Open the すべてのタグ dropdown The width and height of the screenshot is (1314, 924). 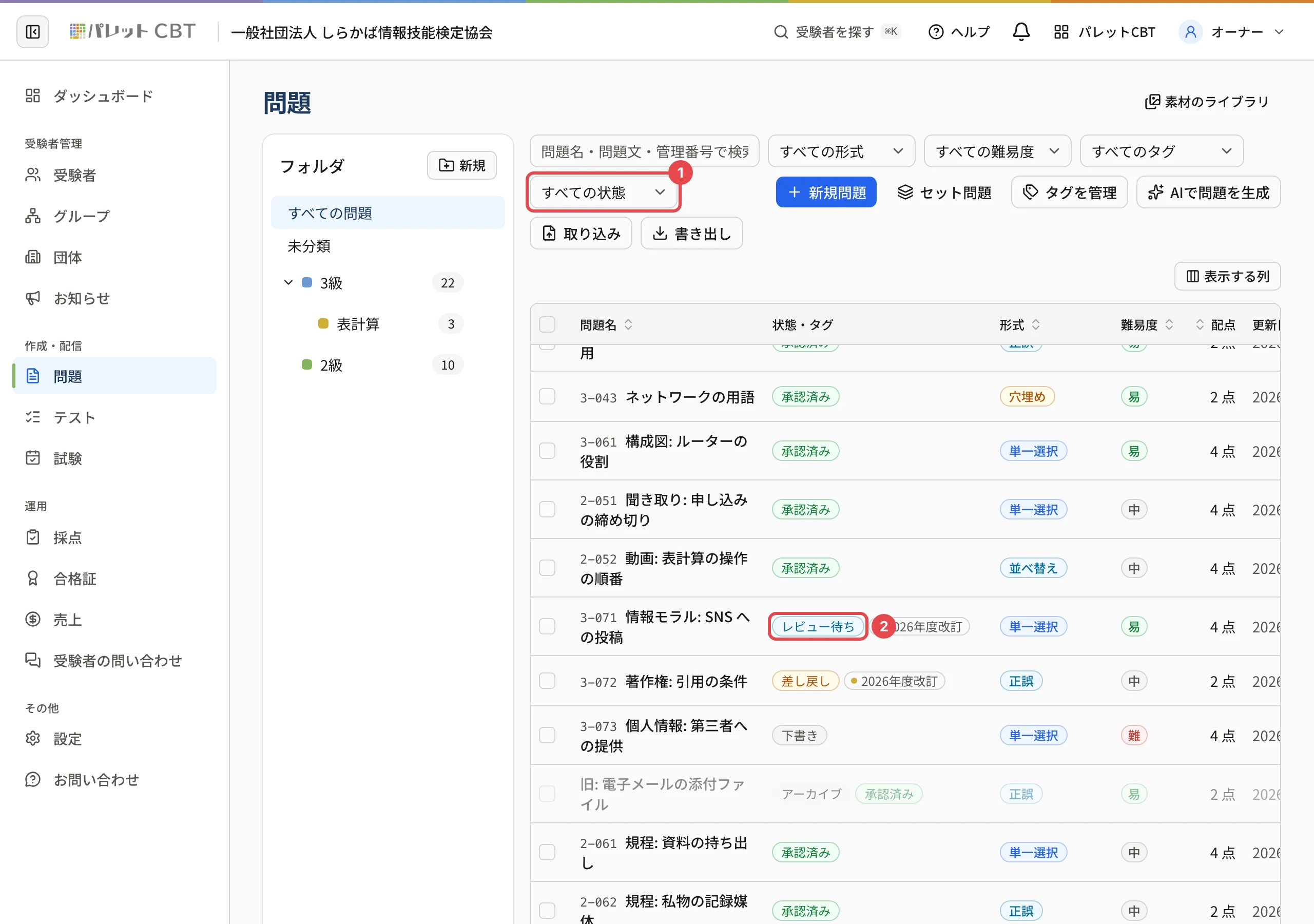point(1161,151)
